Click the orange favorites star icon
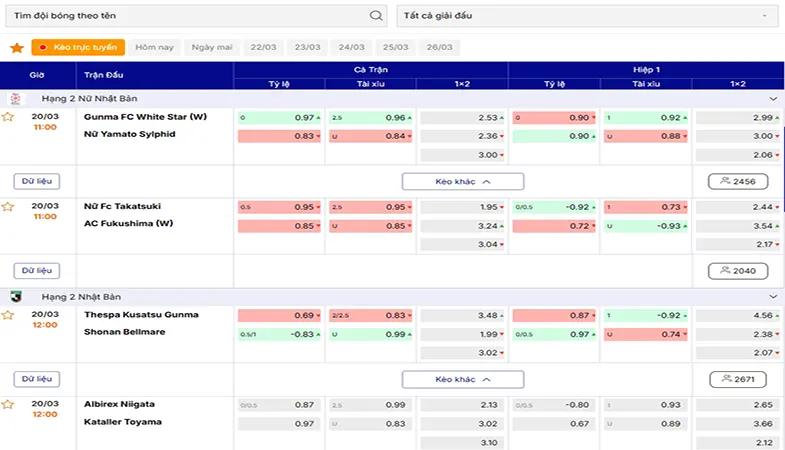 [x=17, y=48]
